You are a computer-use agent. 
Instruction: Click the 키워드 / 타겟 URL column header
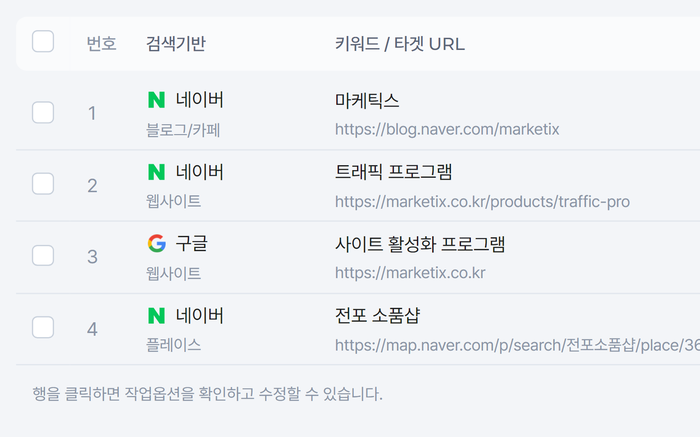(x=400, y=44)
